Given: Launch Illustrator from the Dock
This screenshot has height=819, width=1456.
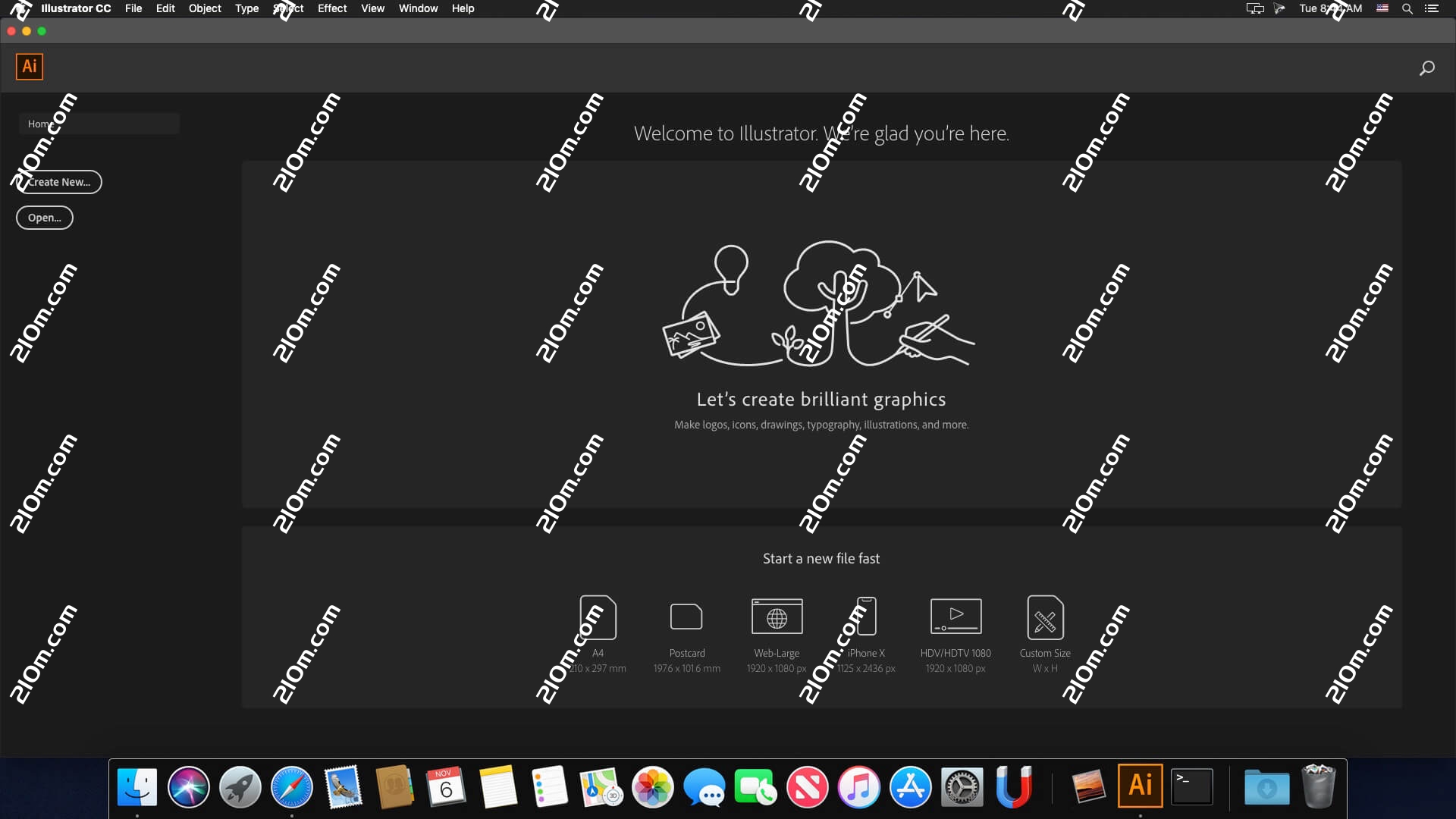Looking at the screenshot, I should pos(1141,787).
